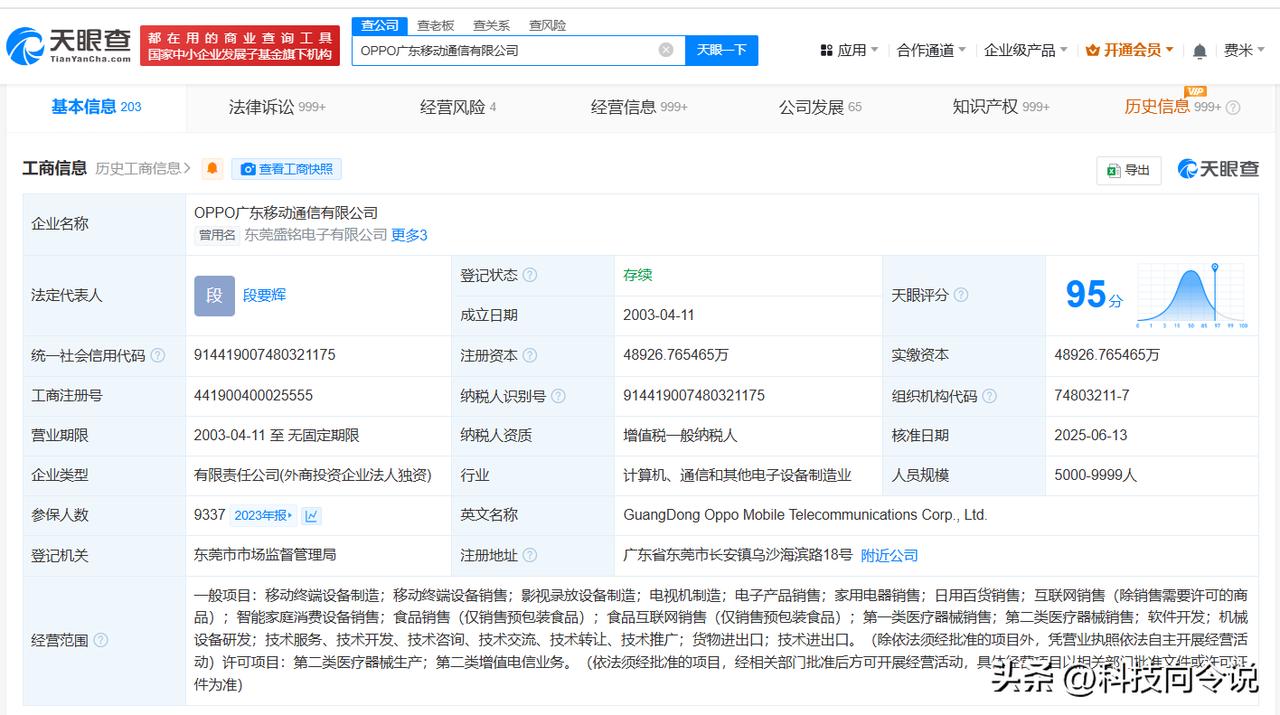Click help icon beside 注册地址
This screenshot has width=1280, height=715.
pos(530,555)
